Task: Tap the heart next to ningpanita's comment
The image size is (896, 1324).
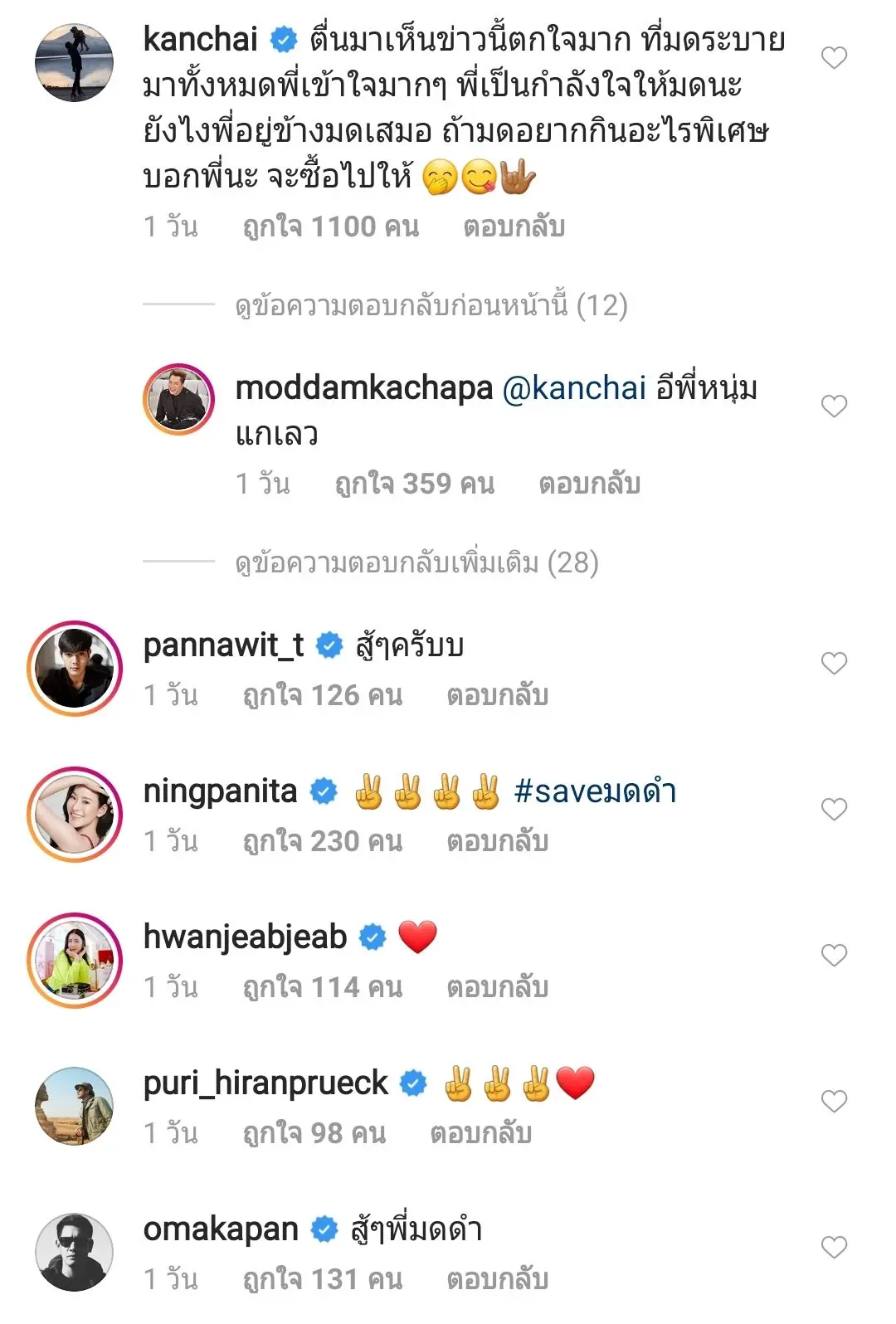Action: (834, 810)
